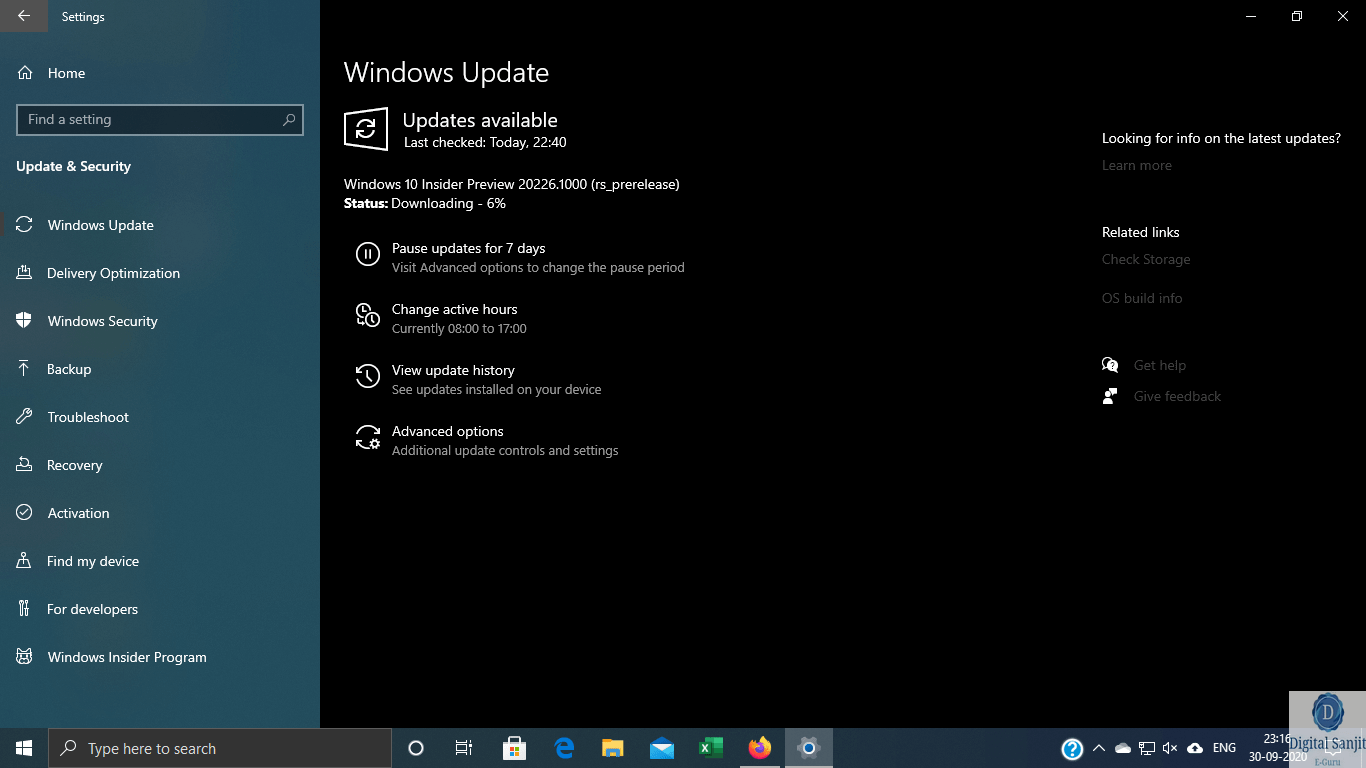The width and height of the screenshot is (1366, 768).
Task: Click the Windows 10 Insider Preview 20226.1000 text
Action: [x=511, y=184]
